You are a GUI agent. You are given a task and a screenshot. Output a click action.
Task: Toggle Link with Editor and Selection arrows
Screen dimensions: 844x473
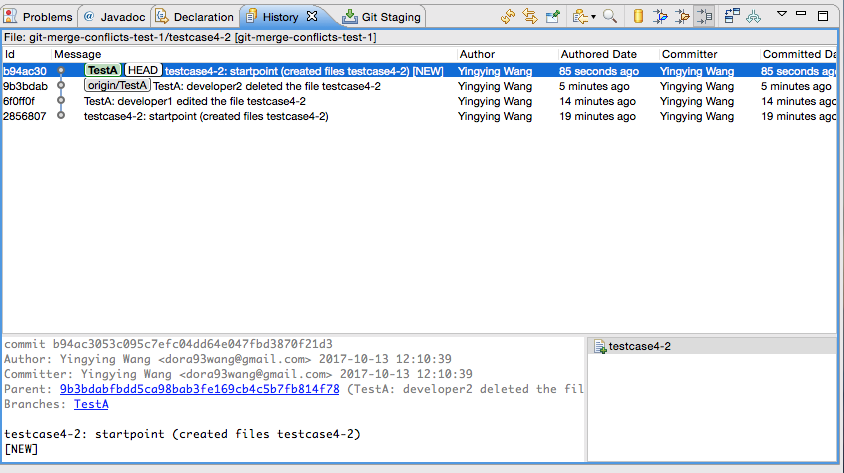(x=530, y=17)
